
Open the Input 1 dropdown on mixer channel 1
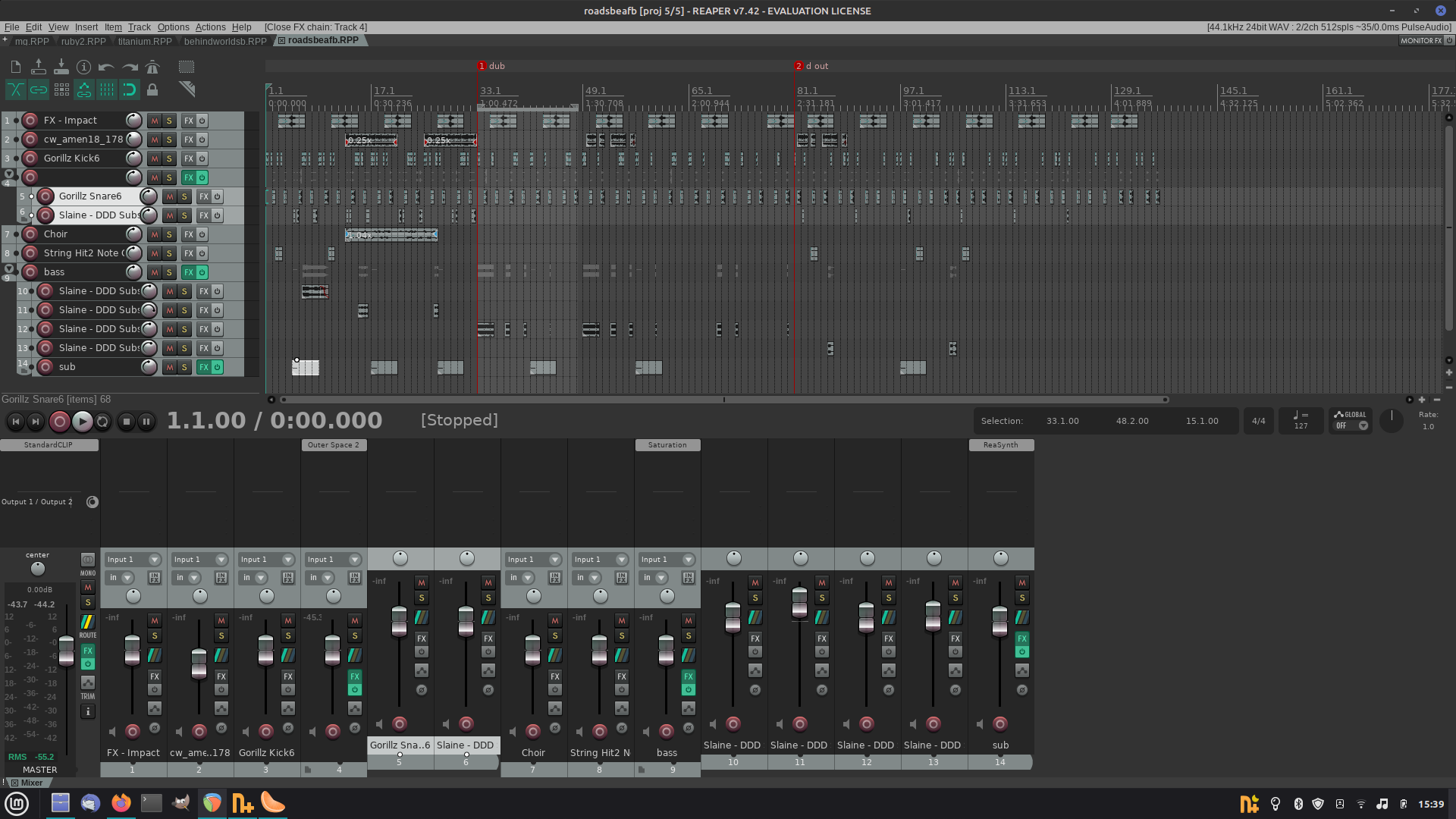[x=155, y=560]
